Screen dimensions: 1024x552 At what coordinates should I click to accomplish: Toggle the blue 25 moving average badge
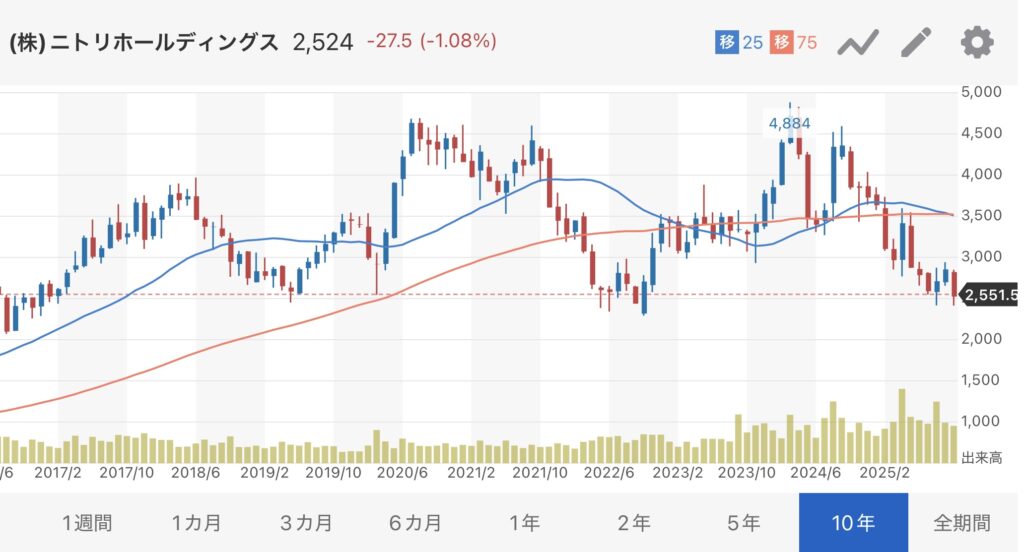point(739,42)
